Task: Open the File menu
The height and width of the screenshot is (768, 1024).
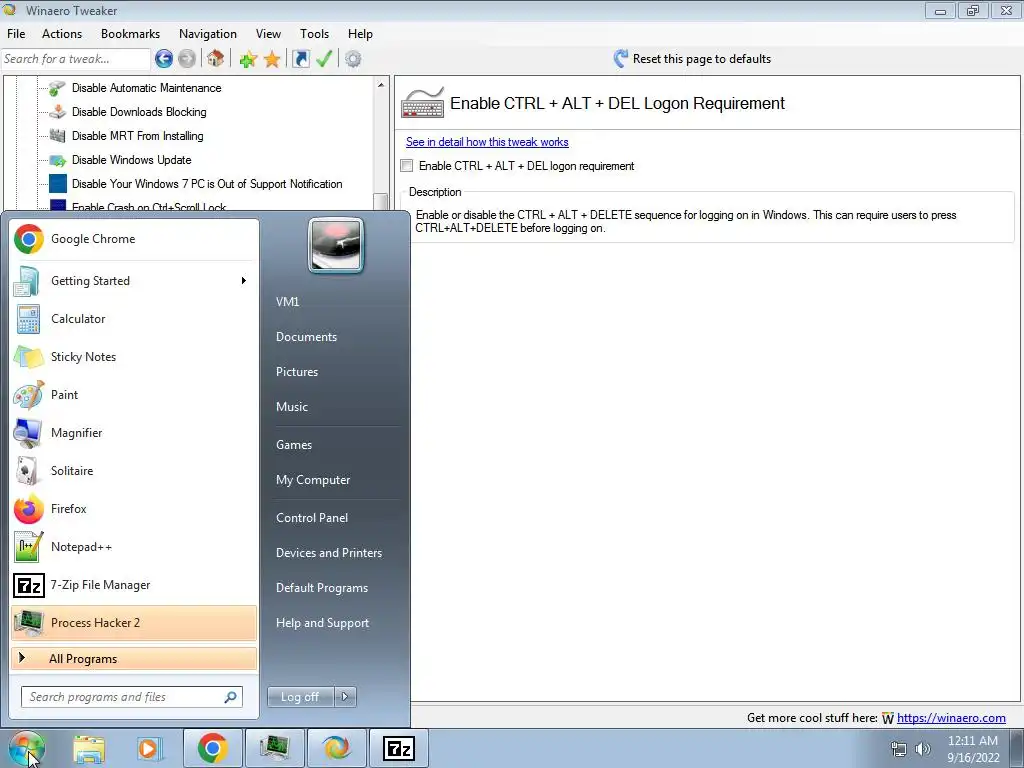Action: pos(16,34)
